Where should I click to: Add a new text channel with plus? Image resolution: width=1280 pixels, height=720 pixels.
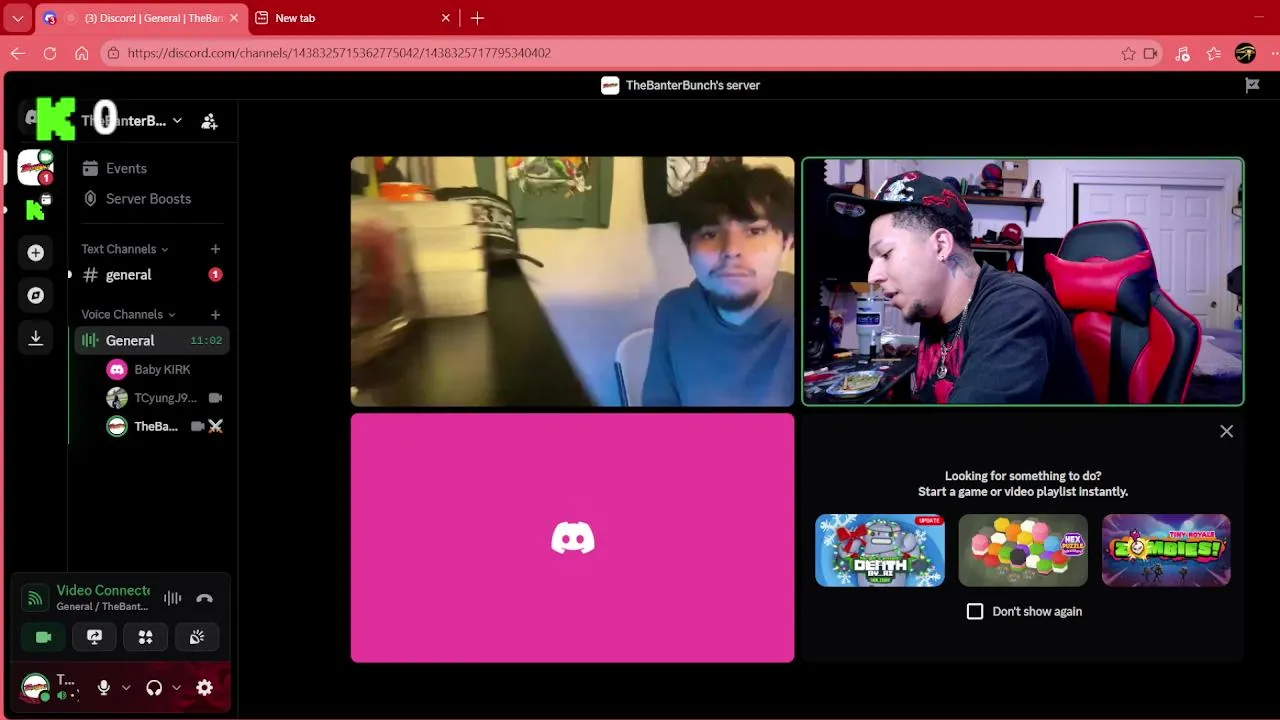(215, 249)
